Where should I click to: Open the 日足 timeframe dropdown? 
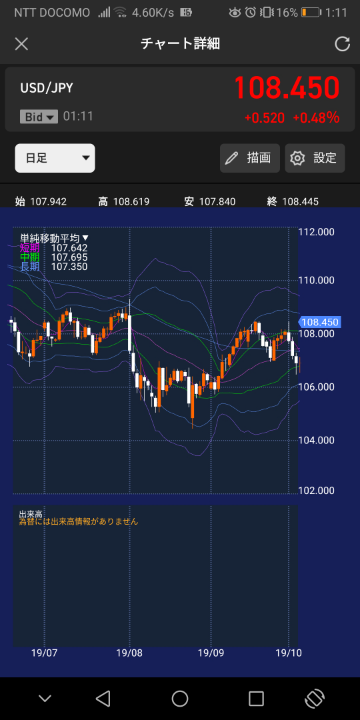(55, 158)
